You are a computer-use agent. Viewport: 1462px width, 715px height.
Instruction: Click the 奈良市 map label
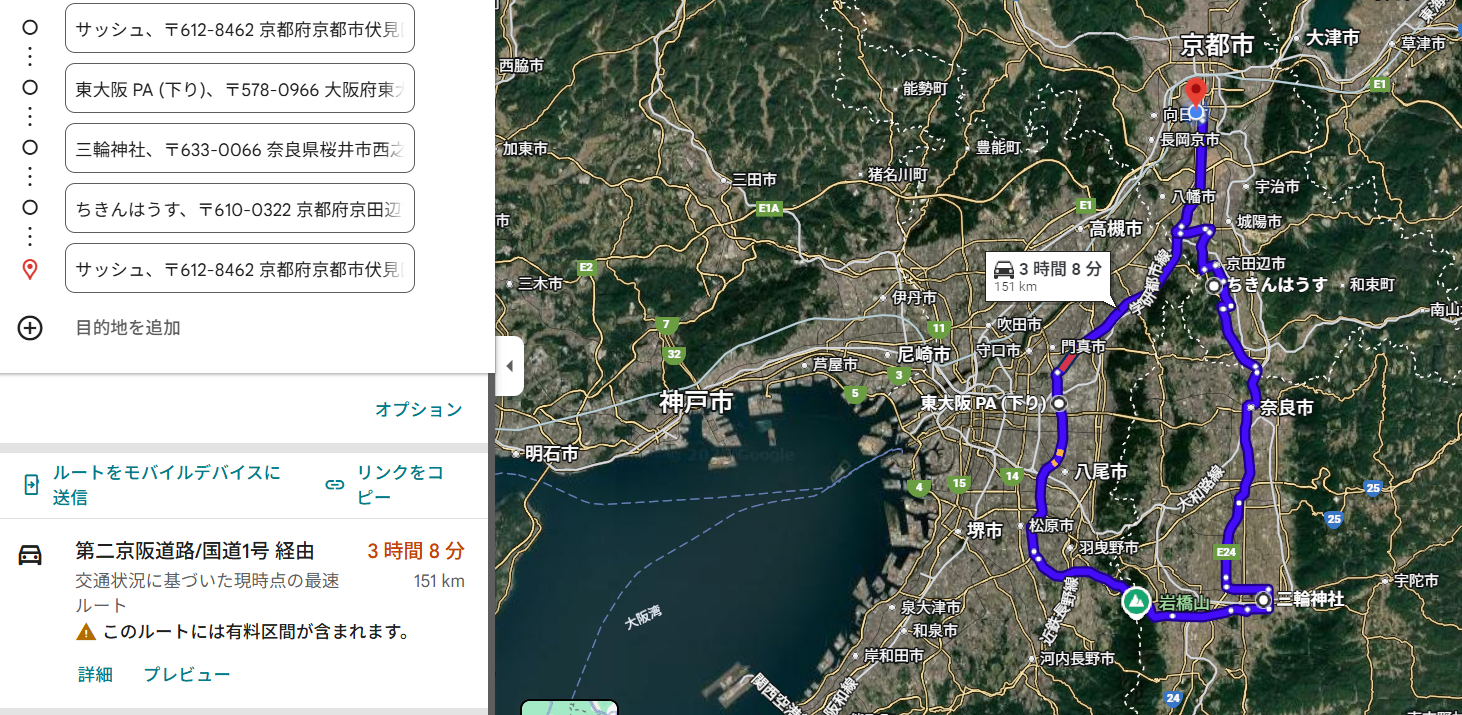point(1286,408)
